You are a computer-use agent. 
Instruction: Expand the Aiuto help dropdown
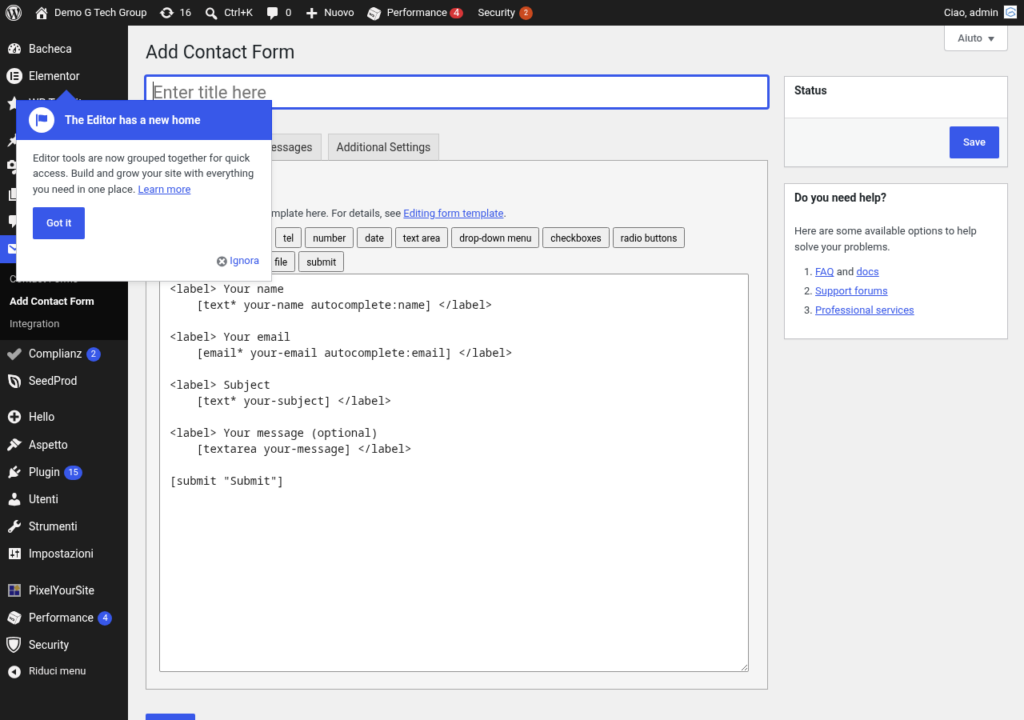coord(976,38)
